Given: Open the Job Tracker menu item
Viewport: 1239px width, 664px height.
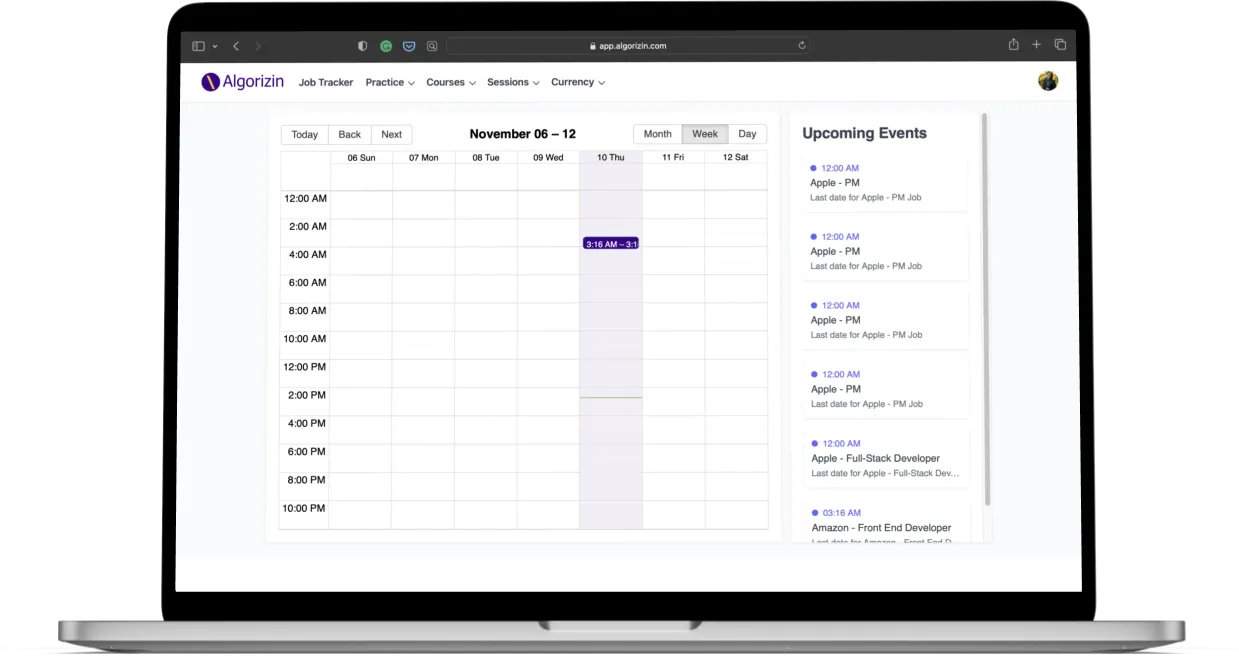Looking at the screenshot, I should click(x=326, y=83).
